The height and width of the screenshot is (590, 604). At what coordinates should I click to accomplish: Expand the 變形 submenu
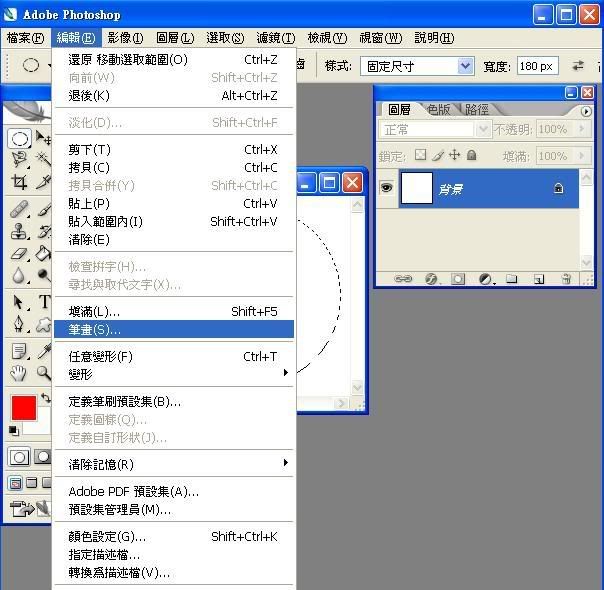coord(174,374)
